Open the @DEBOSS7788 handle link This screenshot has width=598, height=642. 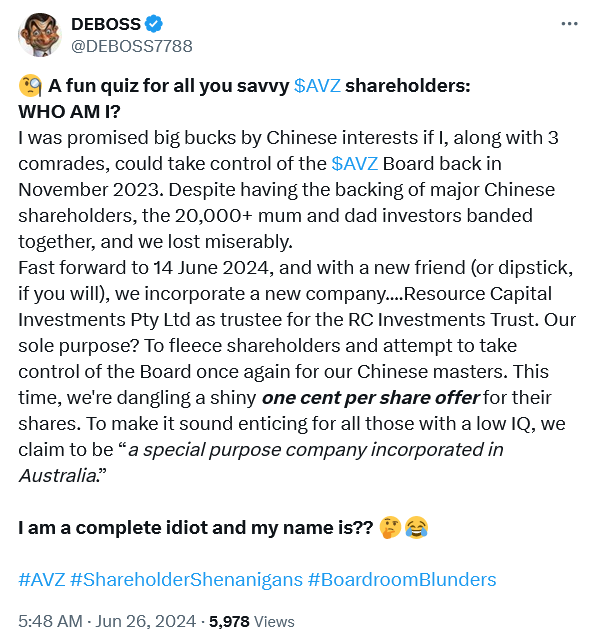(x=131, y=46)
